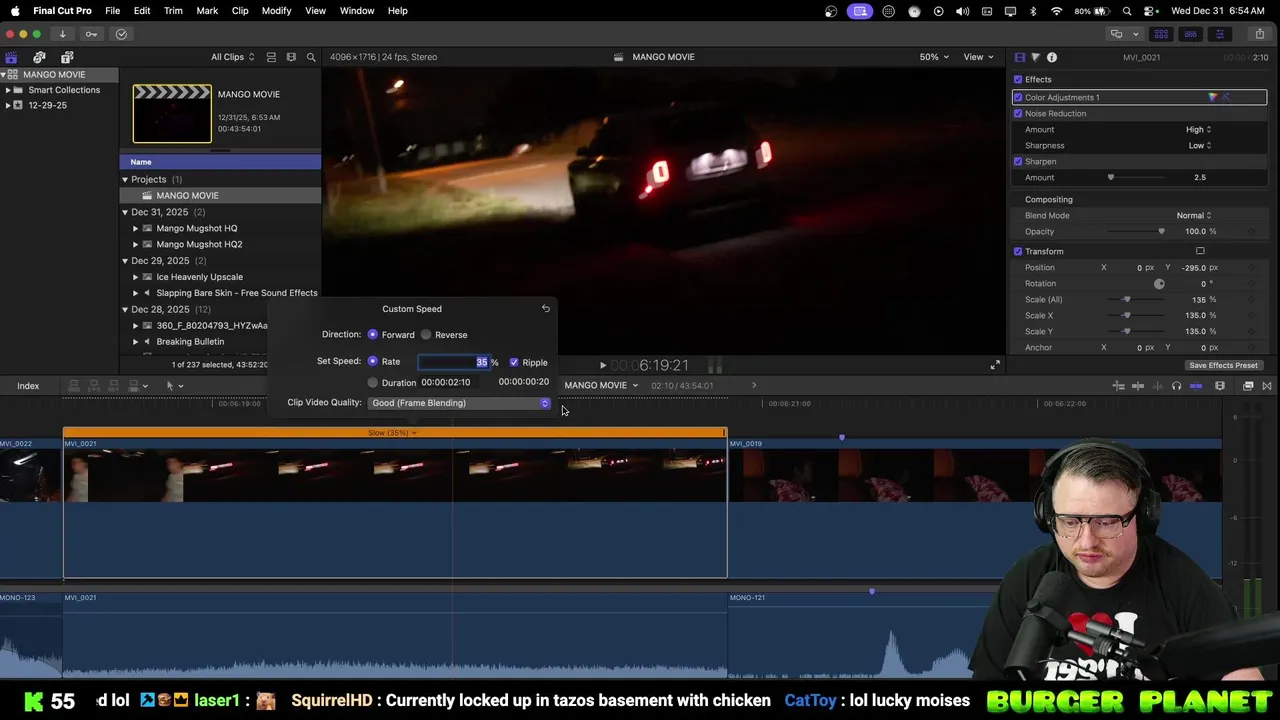Open the Info inspector icon
The height and width of the screenshot is (720, 1280).
tap(1052, 57)
